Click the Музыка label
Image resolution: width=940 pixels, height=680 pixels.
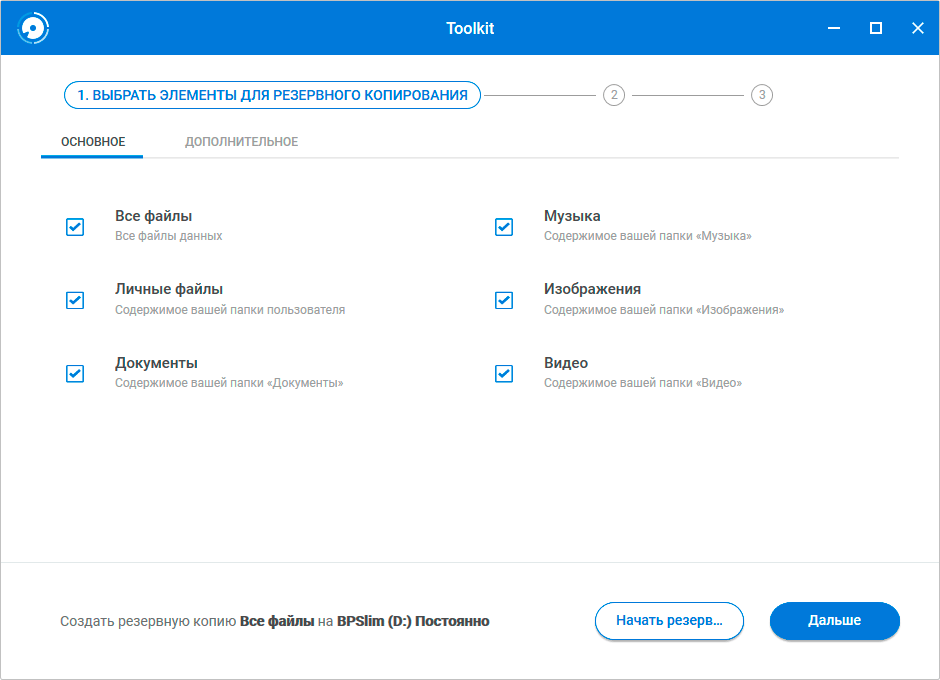pyautogui.click(x=572, y=216)
